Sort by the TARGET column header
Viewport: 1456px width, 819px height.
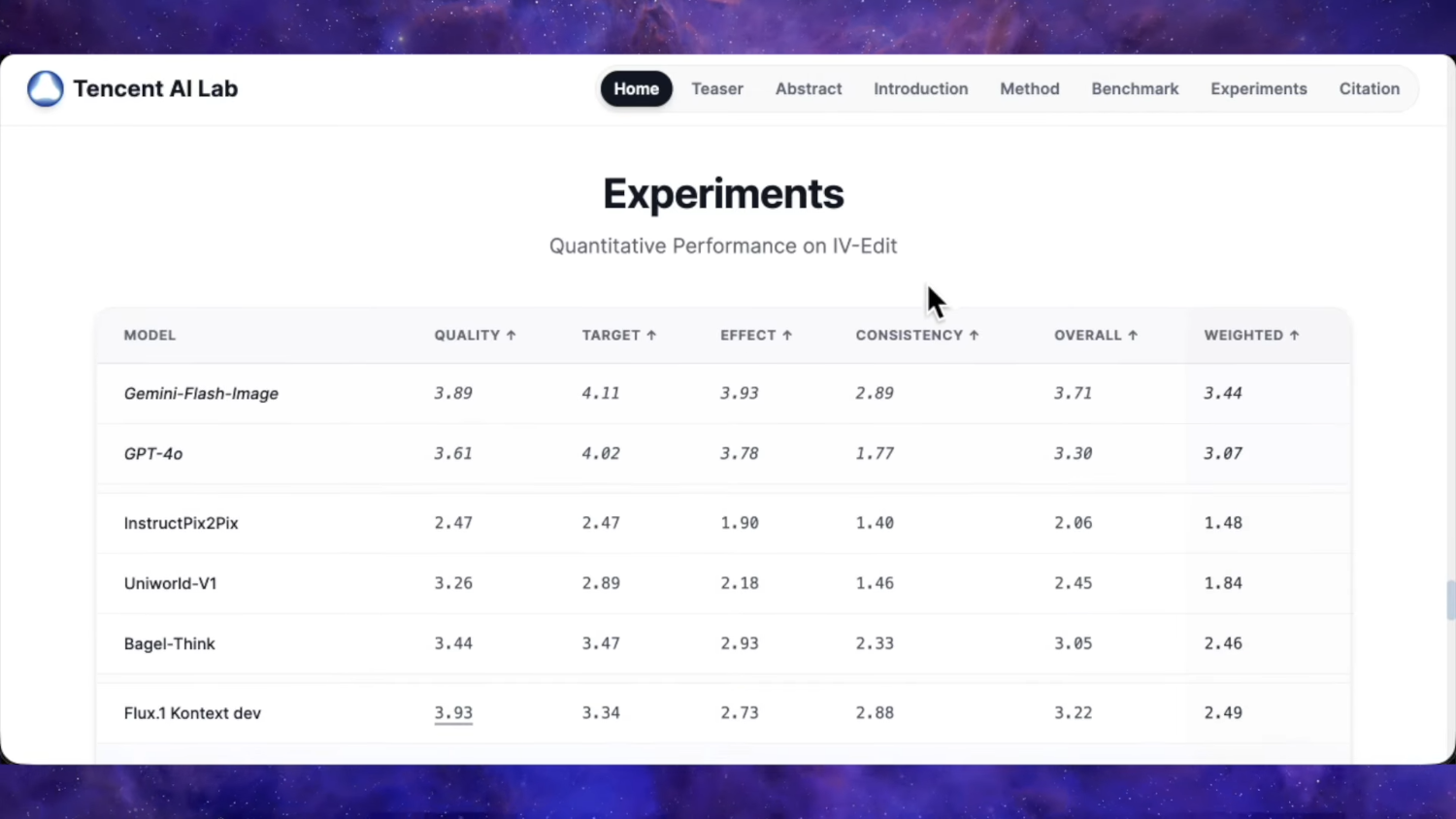[x=619, y=335]
